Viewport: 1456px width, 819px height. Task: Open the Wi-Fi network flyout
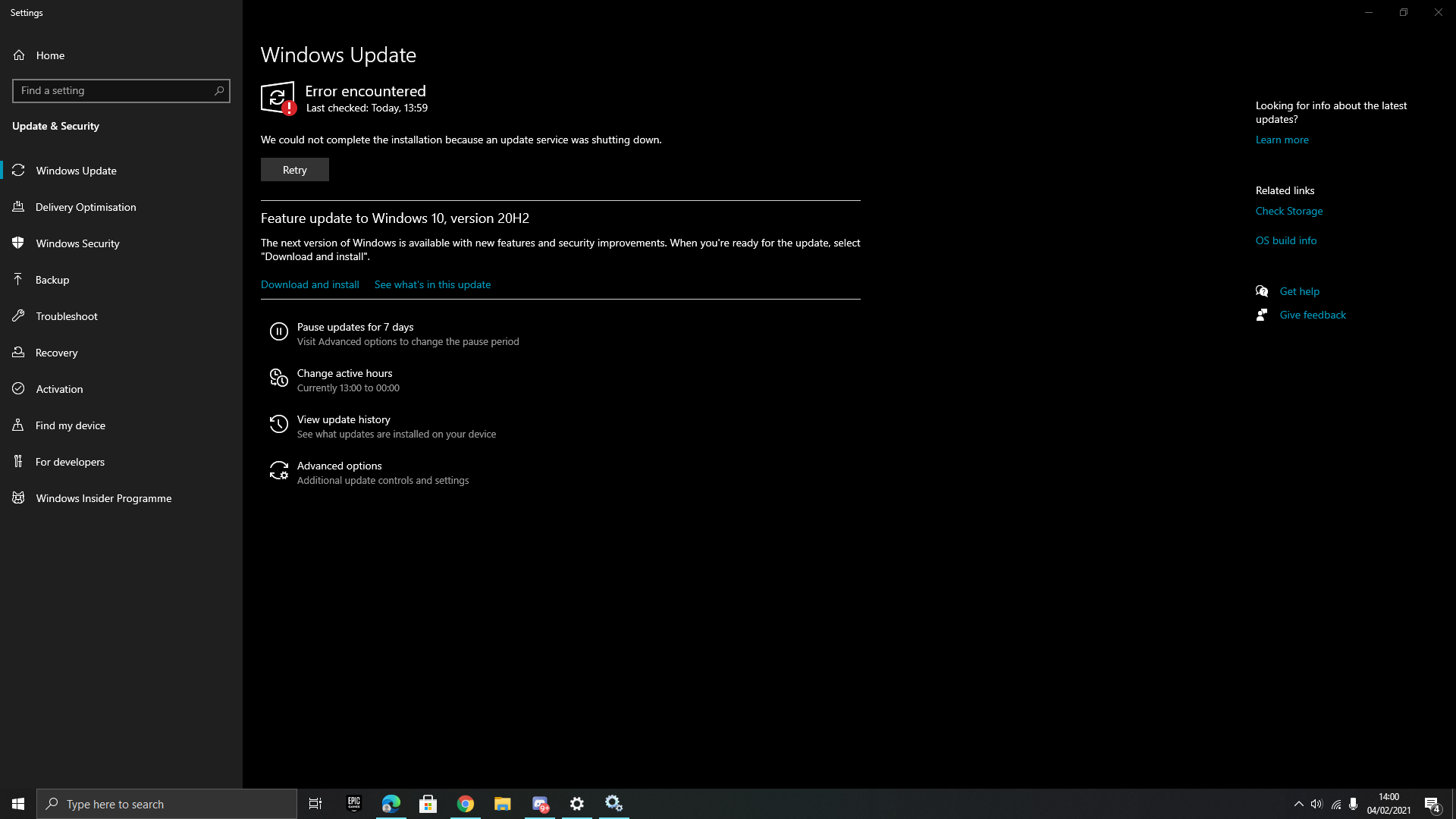pos(1335,804)
